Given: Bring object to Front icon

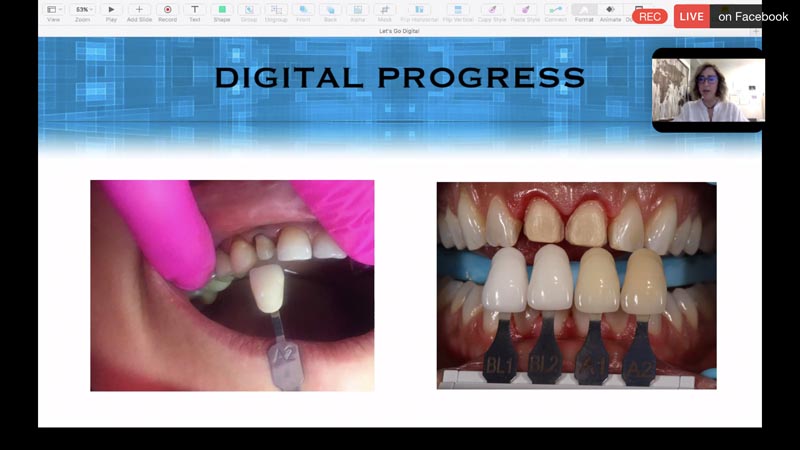Looking at the screenshot, I should tap(302, 10).
